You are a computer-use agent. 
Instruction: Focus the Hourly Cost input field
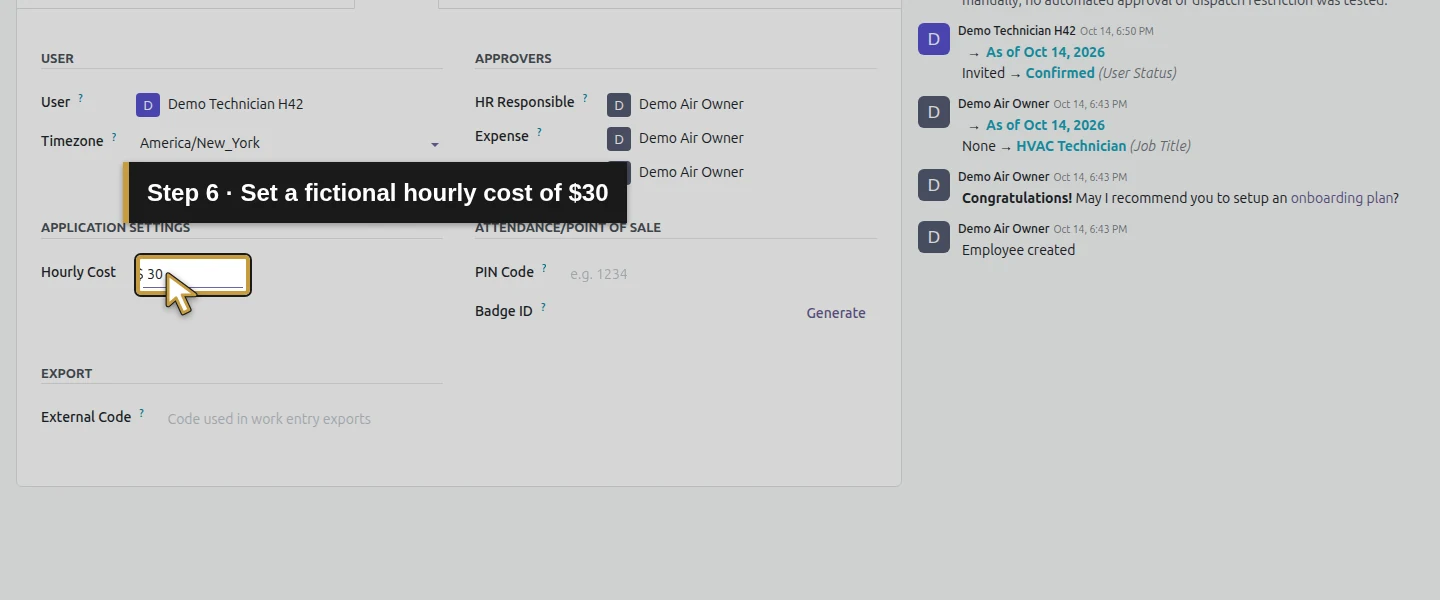[193, 275]
